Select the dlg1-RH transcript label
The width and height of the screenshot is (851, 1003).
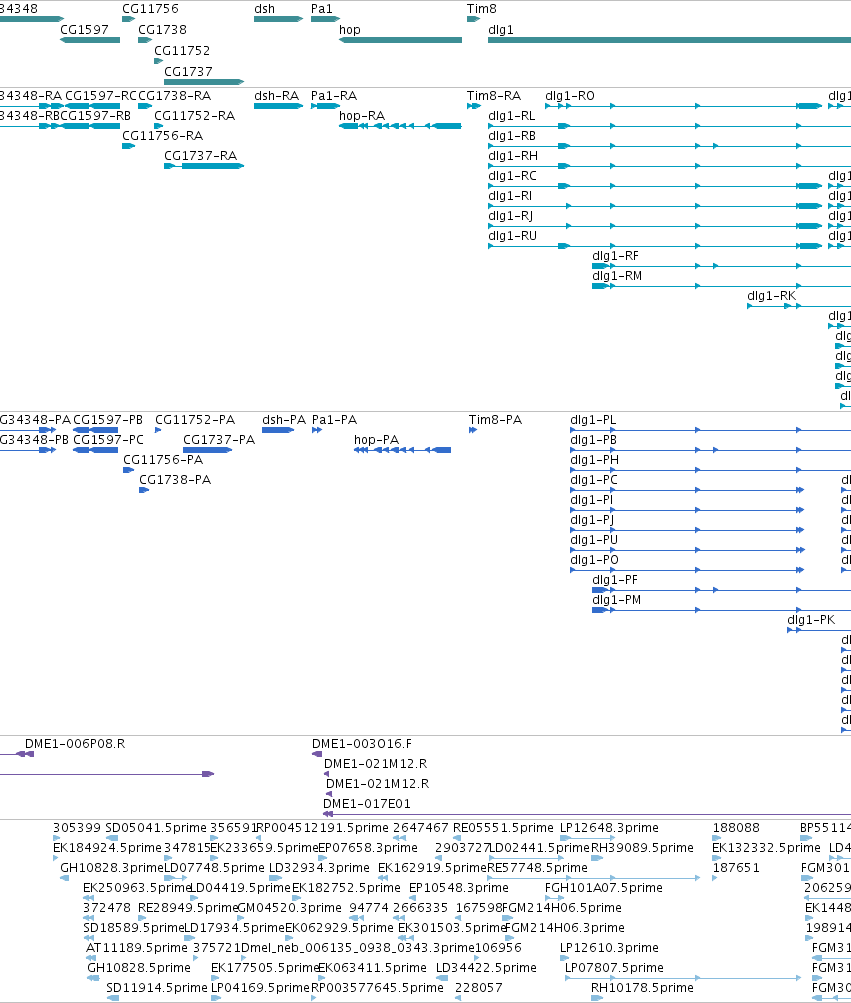tap(513, 156)
